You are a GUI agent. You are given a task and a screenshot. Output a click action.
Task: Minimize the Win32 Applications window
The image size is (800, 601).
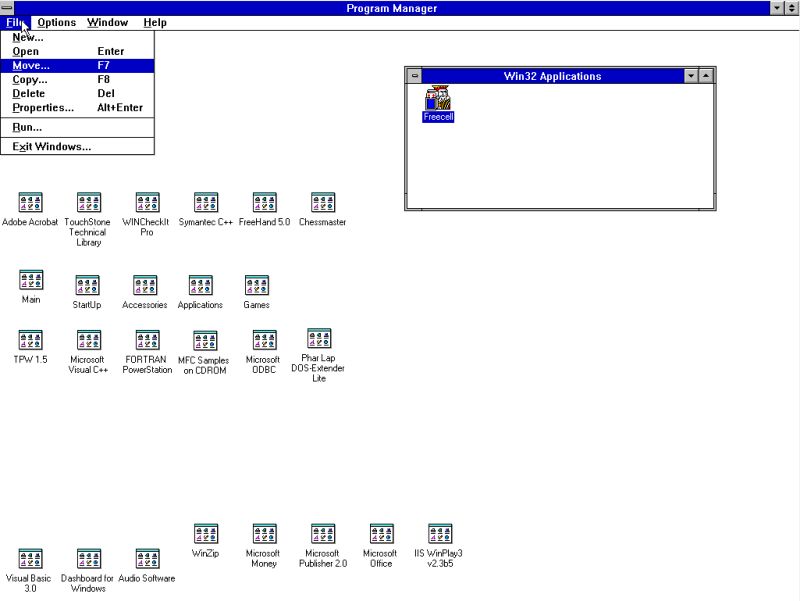pos(691,76)
